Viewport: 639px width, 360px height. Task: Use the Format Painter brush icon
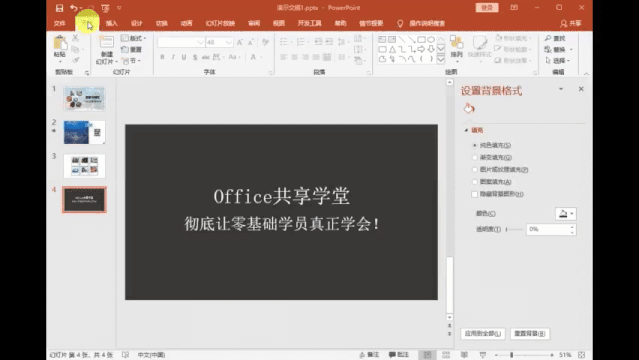tap(75, 60)
